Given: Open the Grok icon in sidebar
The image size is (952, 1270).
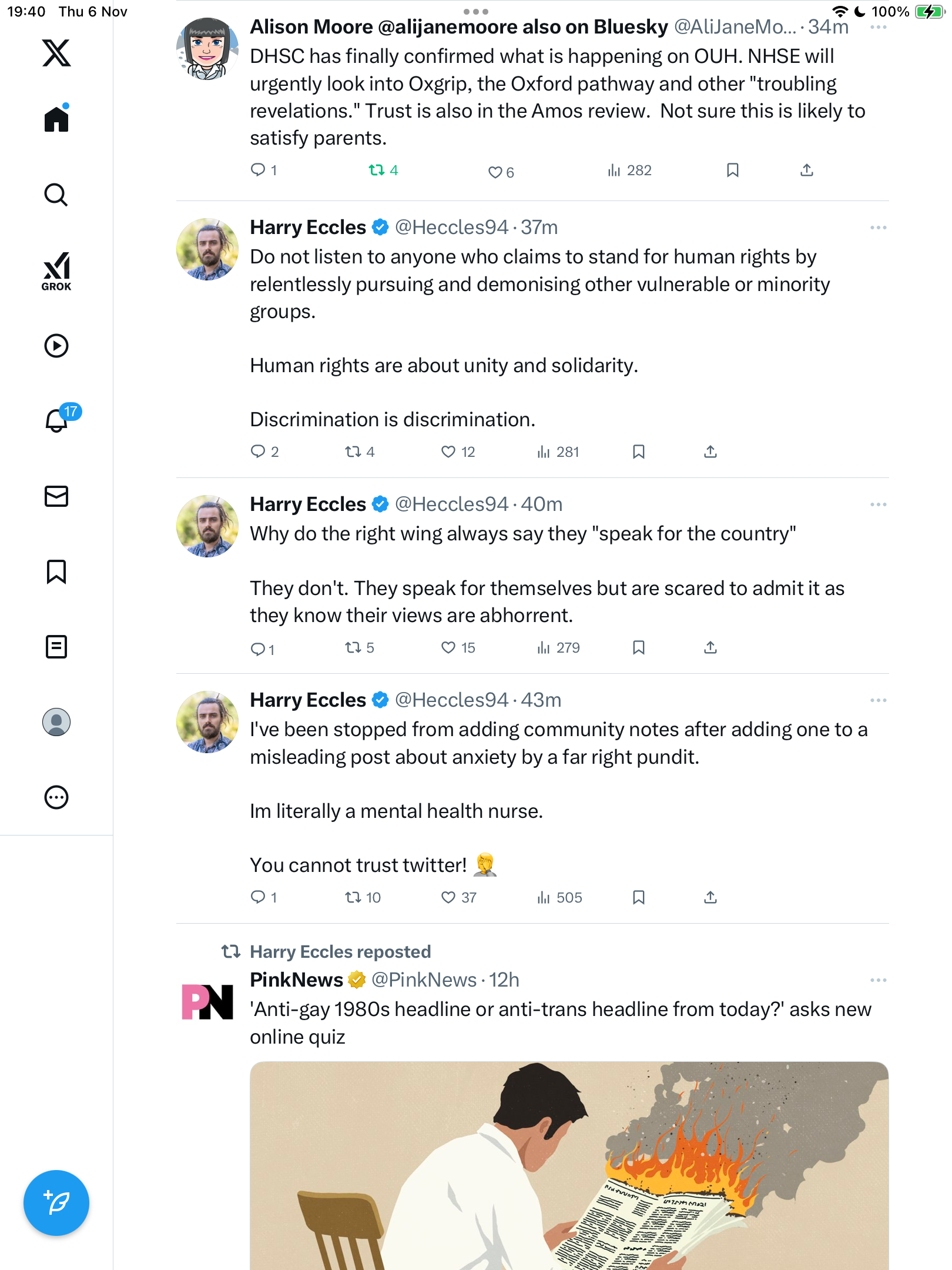Looking at the screenshot, I should [56, 272].
